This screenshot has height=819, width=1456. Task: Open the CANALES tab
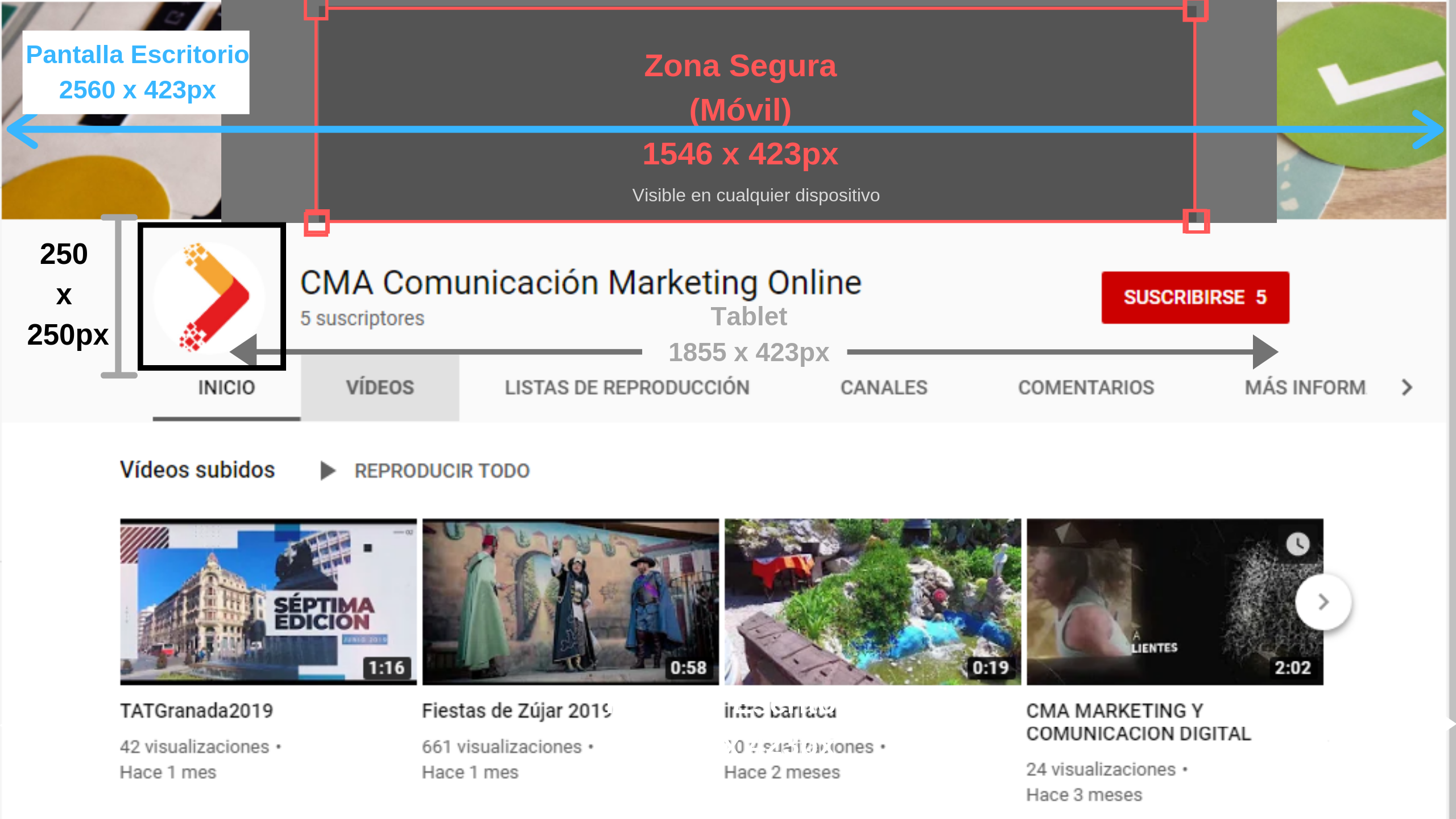pos(884,388)
